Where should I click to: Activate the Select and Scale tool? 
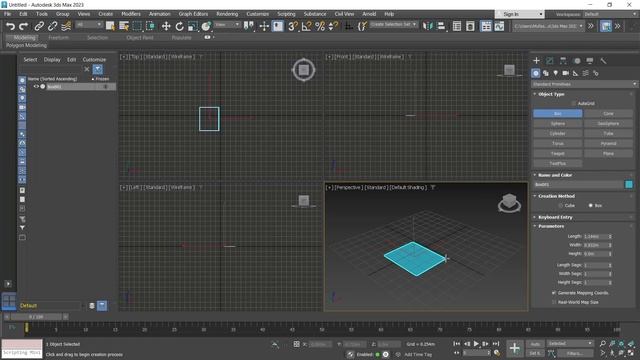[x=193, y=27]
